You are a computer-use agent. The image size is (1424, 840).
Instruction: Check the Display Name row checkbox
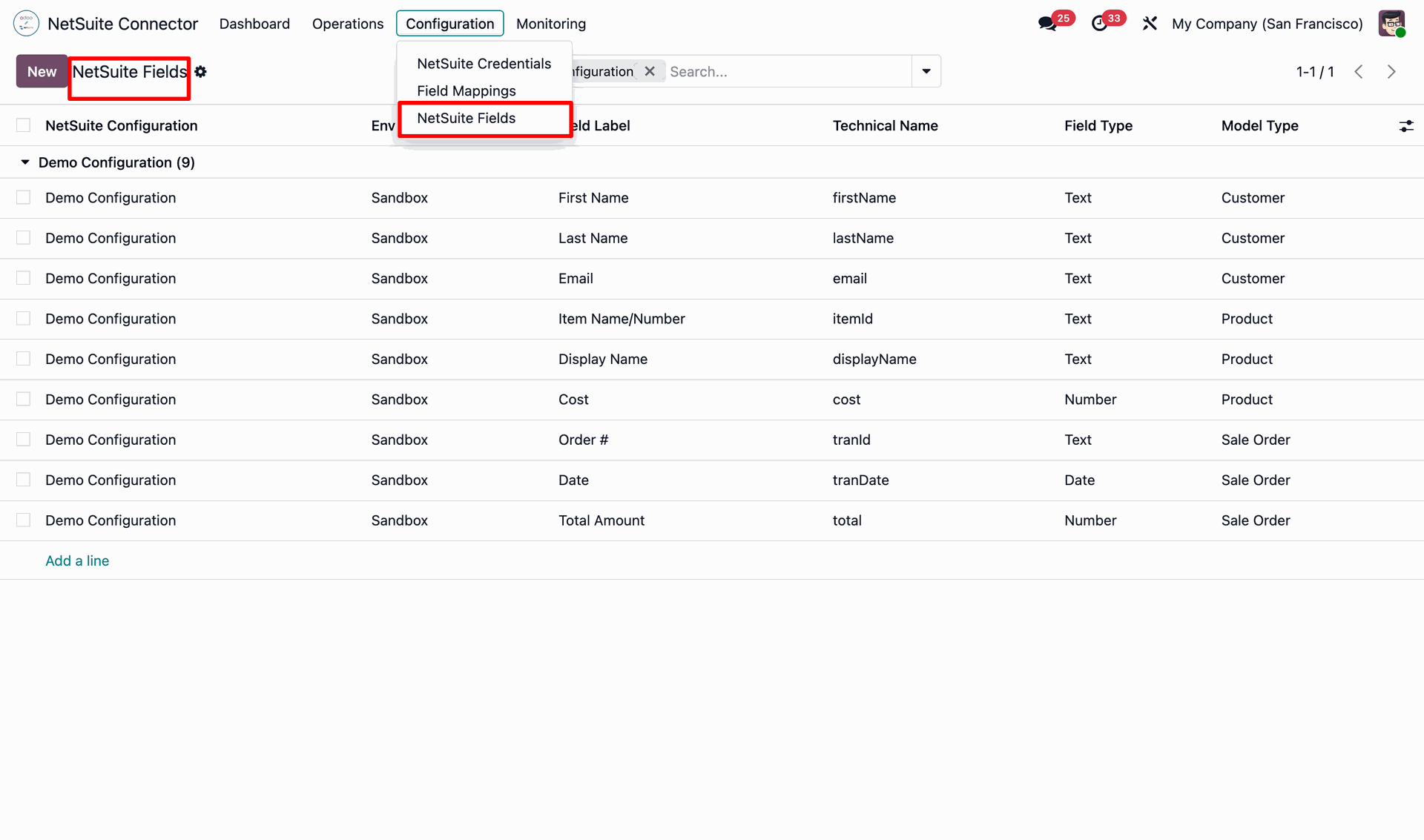24,359
